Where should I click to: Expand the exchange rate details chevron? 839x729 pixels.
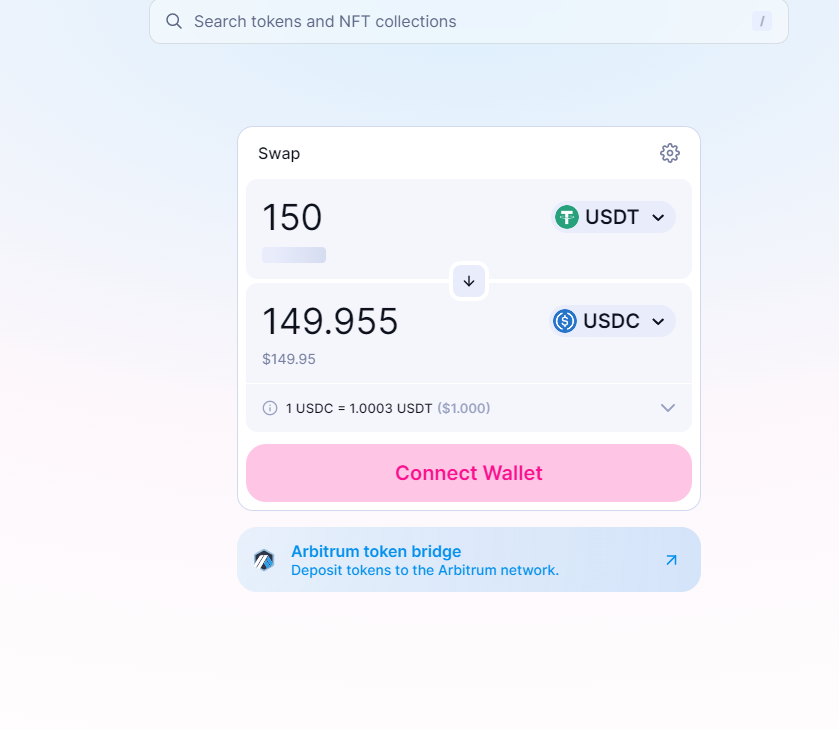coord(668,408)
